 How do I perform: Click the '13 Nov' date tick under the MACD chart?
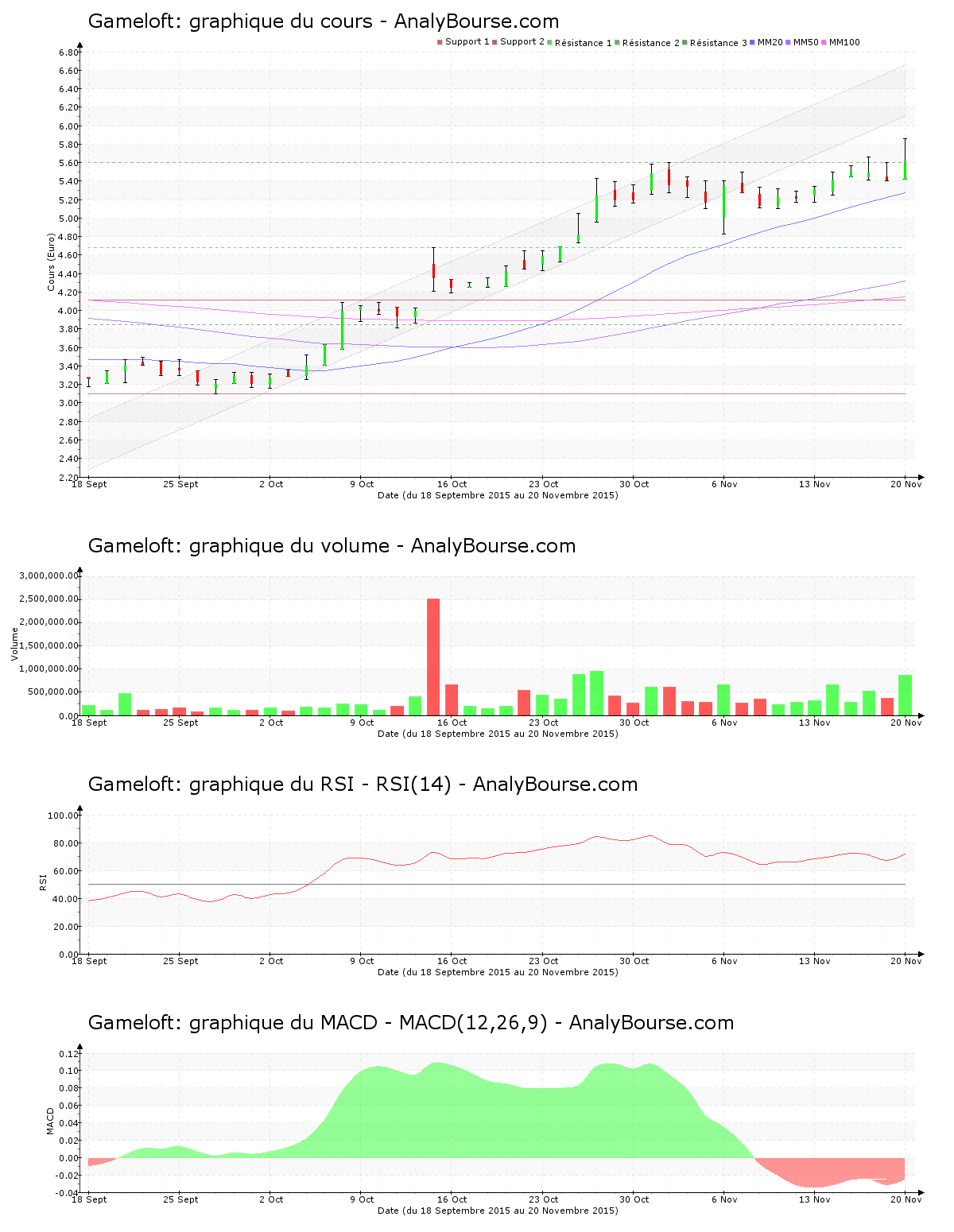[815, 1199]
